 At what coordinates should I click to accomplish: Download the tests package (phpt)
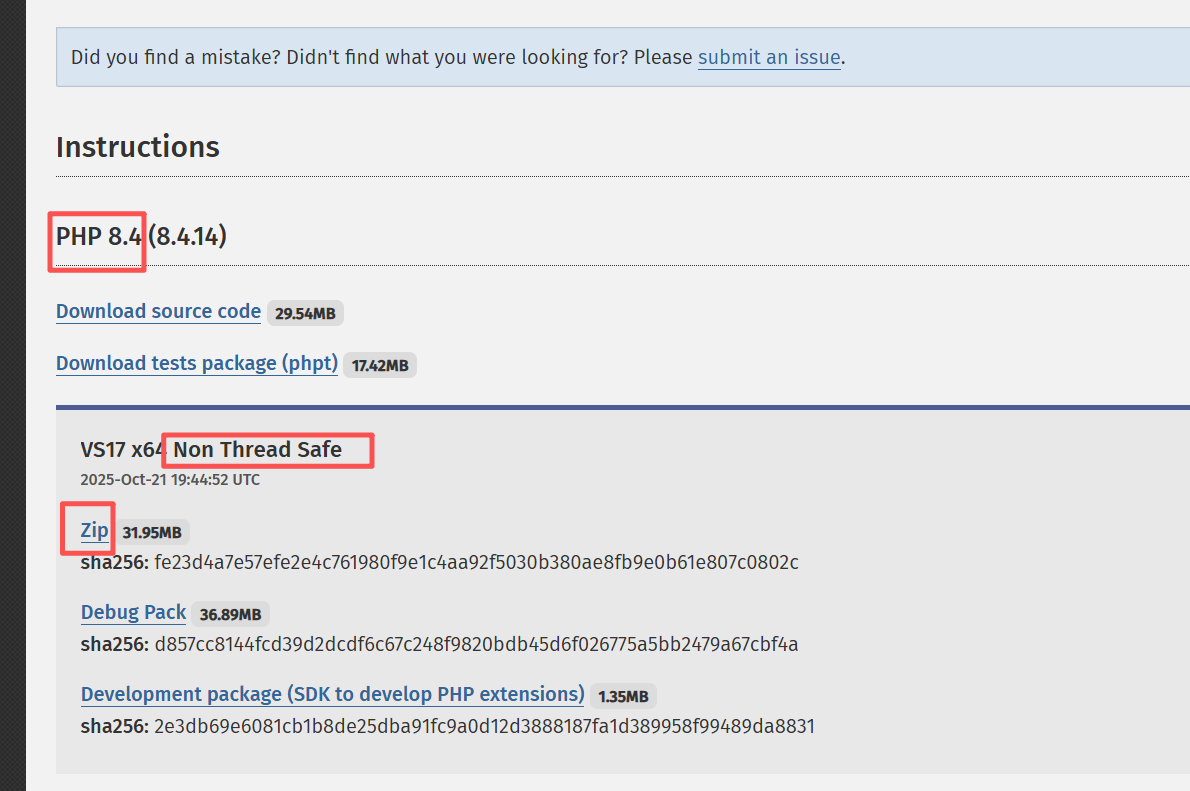tap(196, 363)
